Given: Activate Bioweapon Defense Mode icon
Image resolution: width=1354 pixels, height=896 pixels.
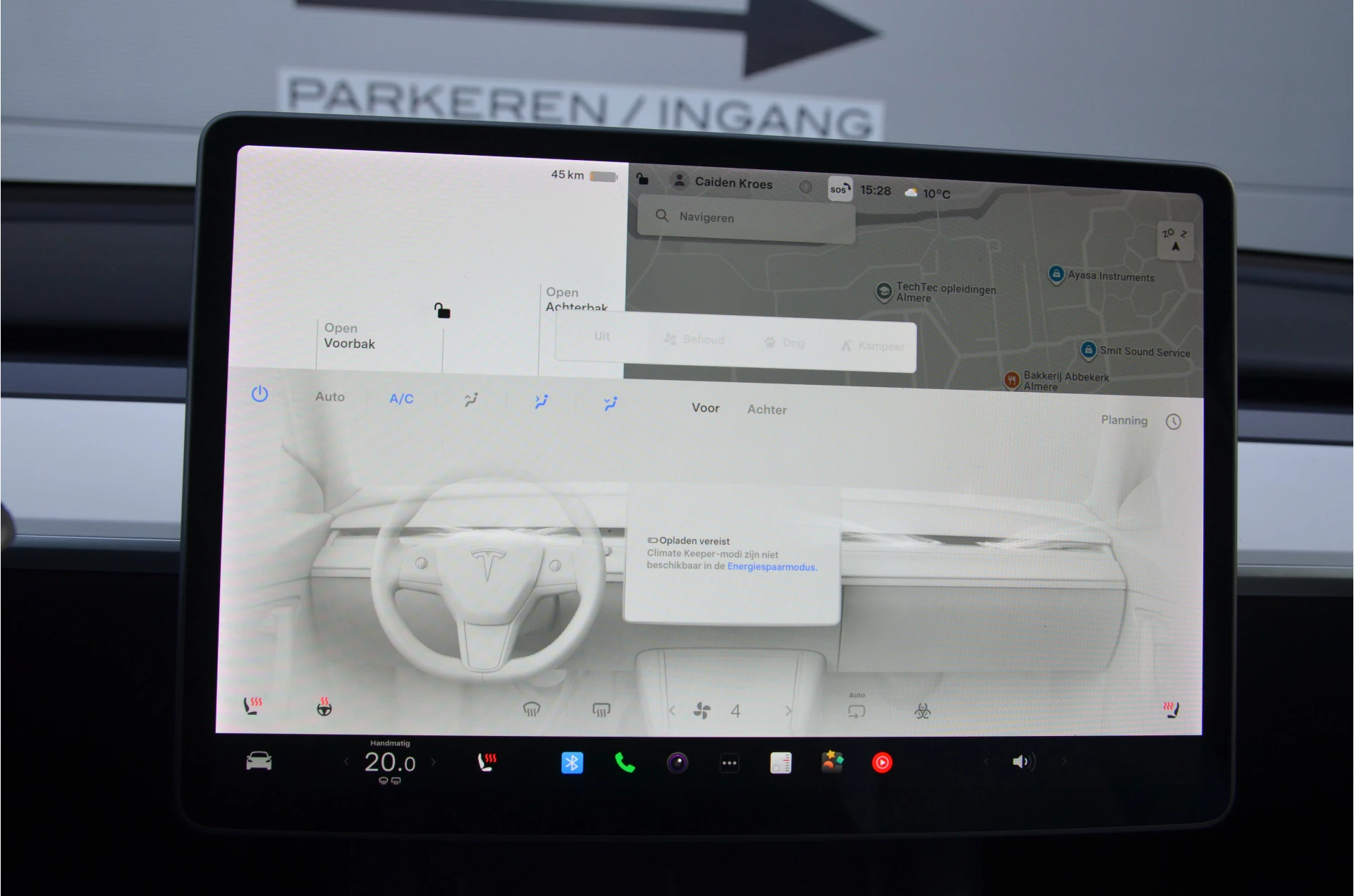Looking at the screenshot, I should (922, 711).
